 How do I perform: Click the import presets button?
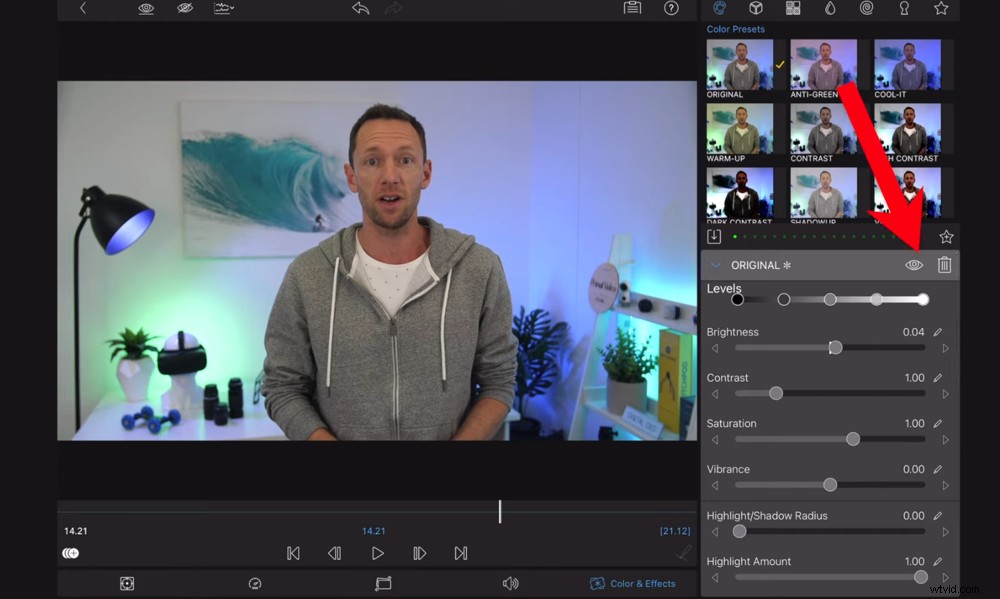[x=714, y=236]
